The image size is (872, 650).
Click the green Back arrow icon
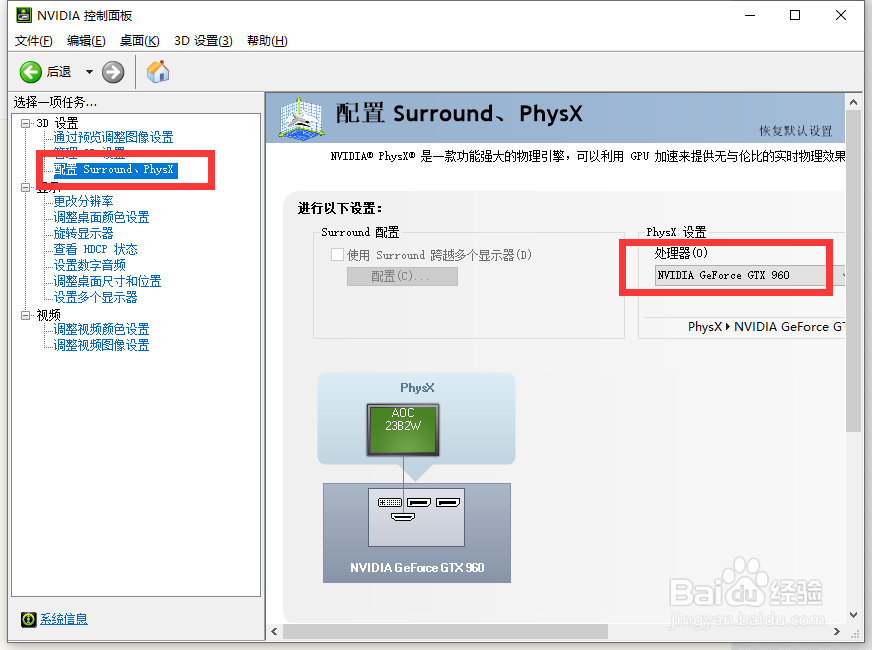click(x=31, y=72)
